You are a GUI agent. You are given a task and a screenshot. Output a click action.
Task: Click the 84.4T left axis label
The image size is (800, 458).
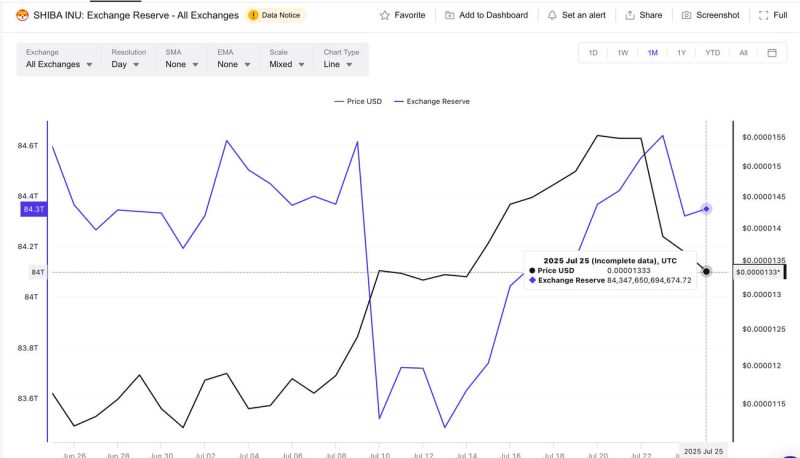(28, 196)
